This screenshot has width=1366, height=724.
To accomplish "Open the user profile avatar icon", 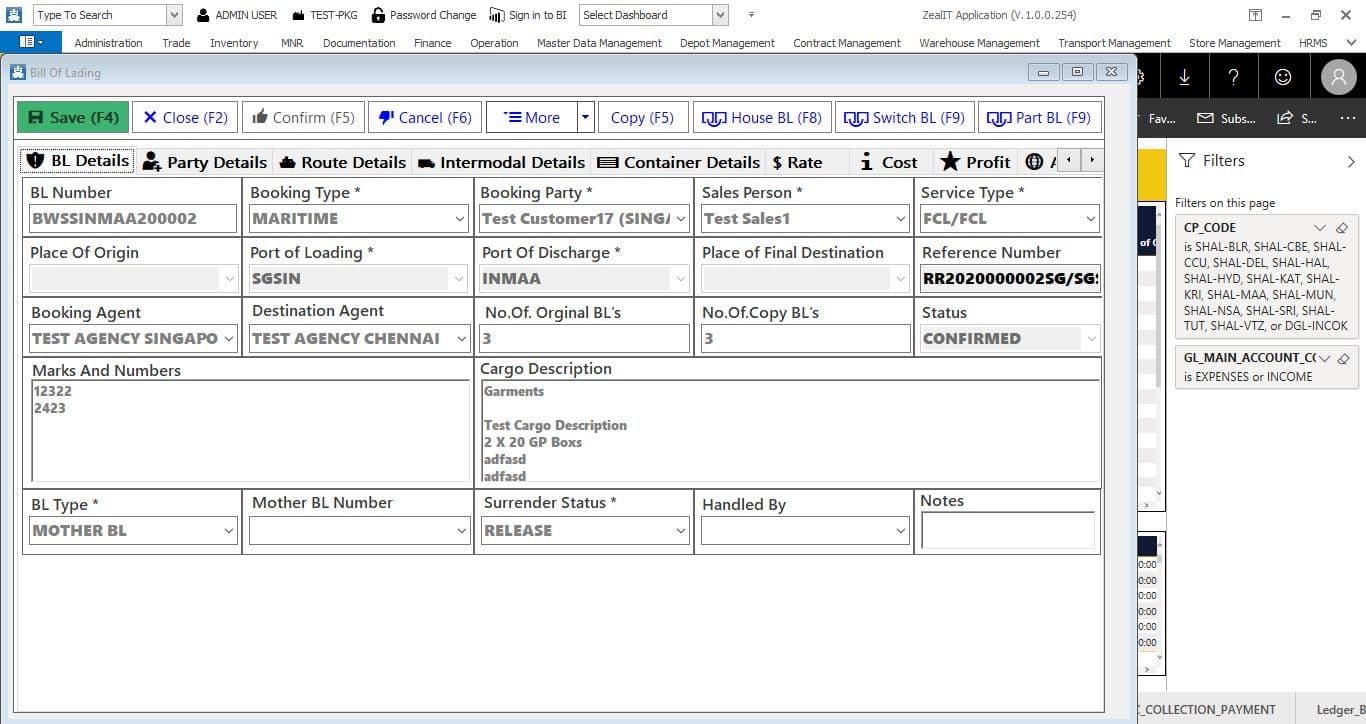I will click(1338, 77).
